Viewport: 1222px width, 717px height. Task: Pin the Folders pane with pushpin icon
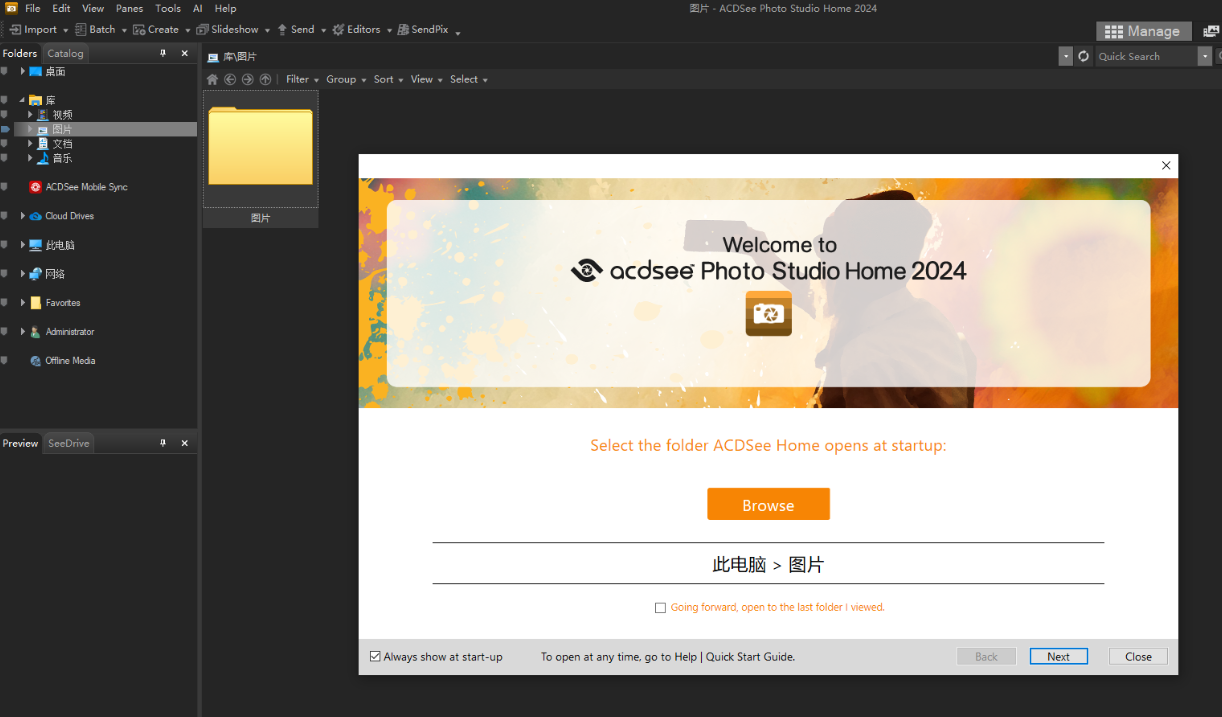pyautogui.click(x=163, y=53)
